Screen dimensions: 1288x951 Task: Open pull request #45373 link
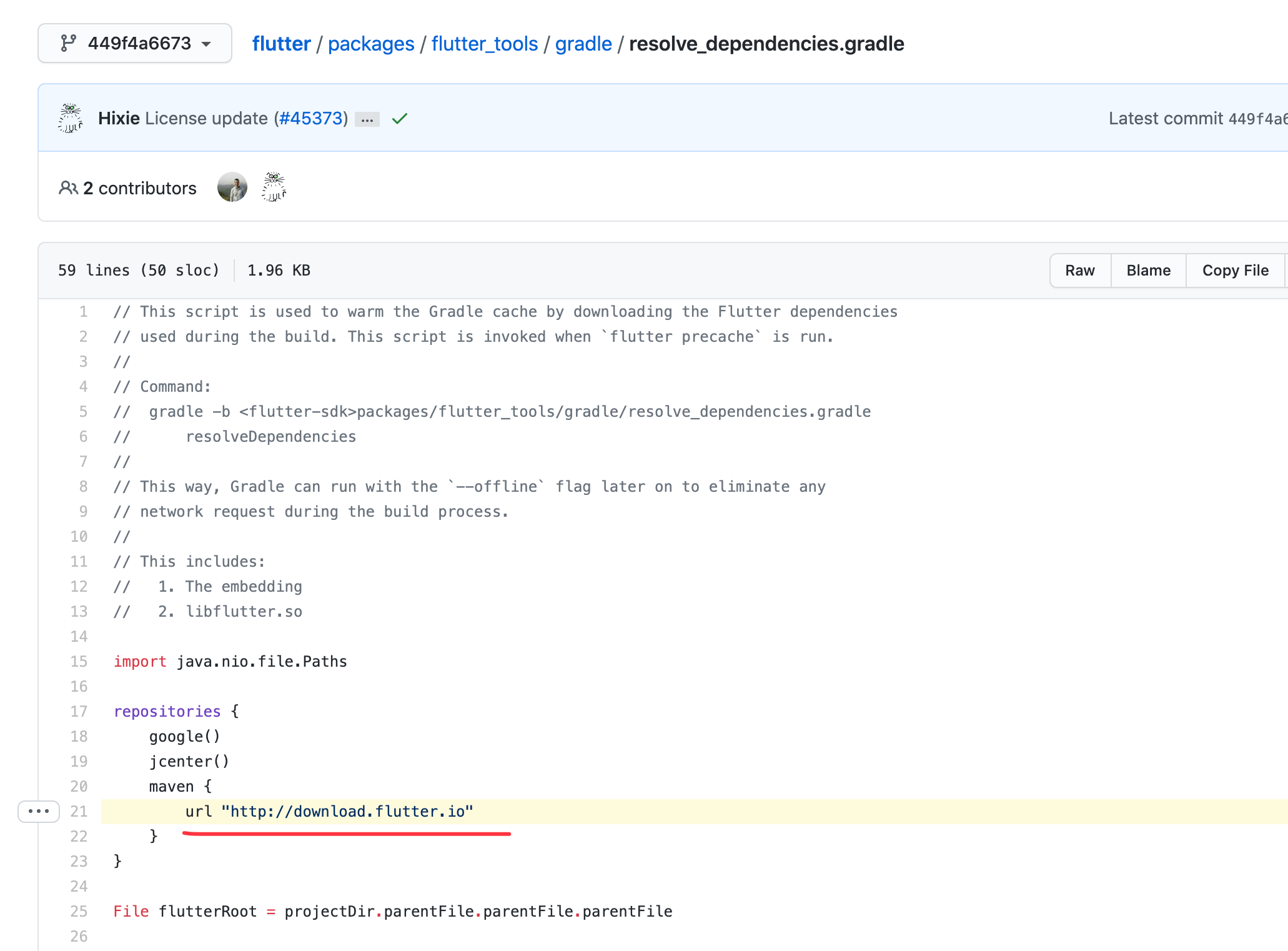[x=311, y=118]
